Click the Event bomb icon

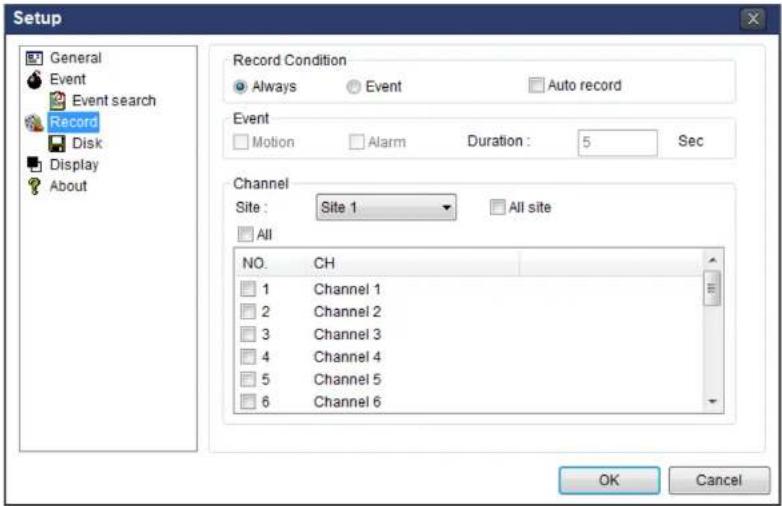pyautogui.click(x=34, y=79)
